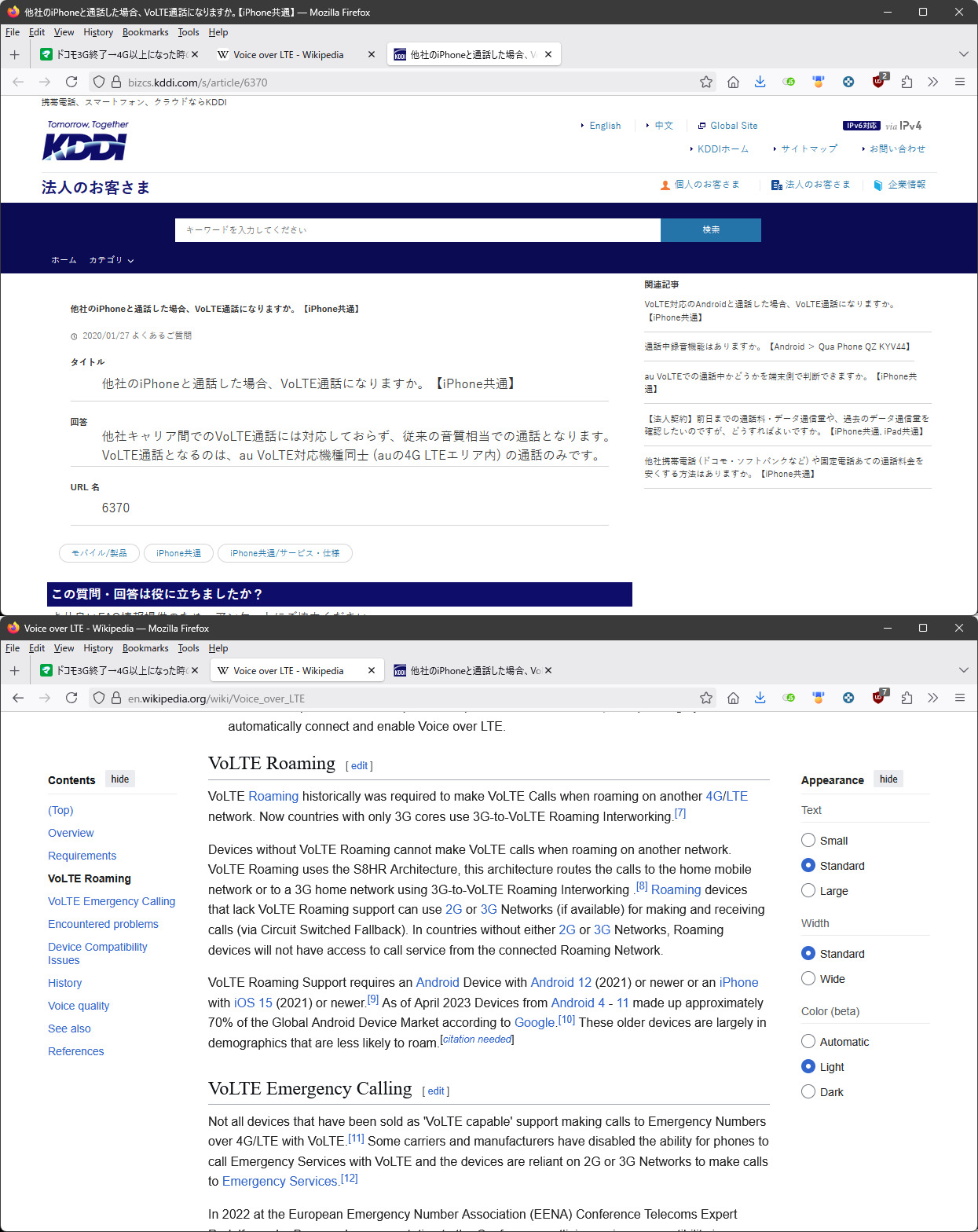Select Dark color mode

(808, 1091)
